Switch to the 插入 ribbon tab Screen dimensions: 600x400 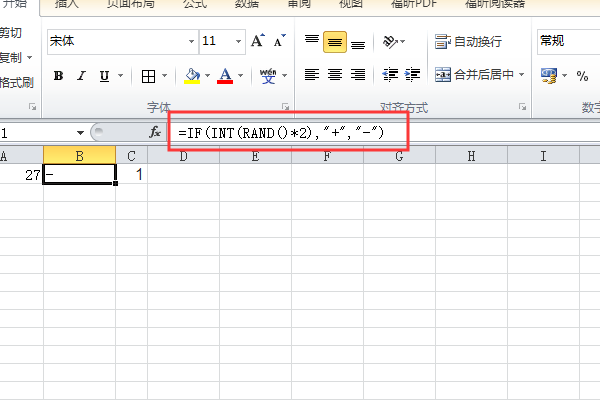tap(67, 4)
